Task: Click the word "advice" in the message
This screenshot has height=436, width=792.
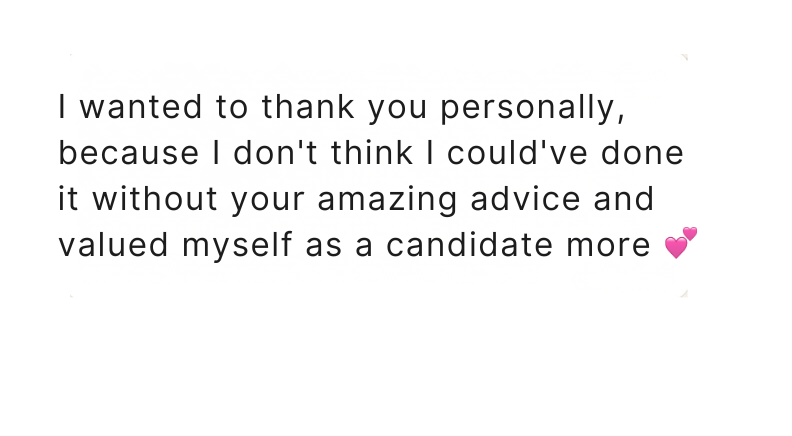Action: pos(525,199)
